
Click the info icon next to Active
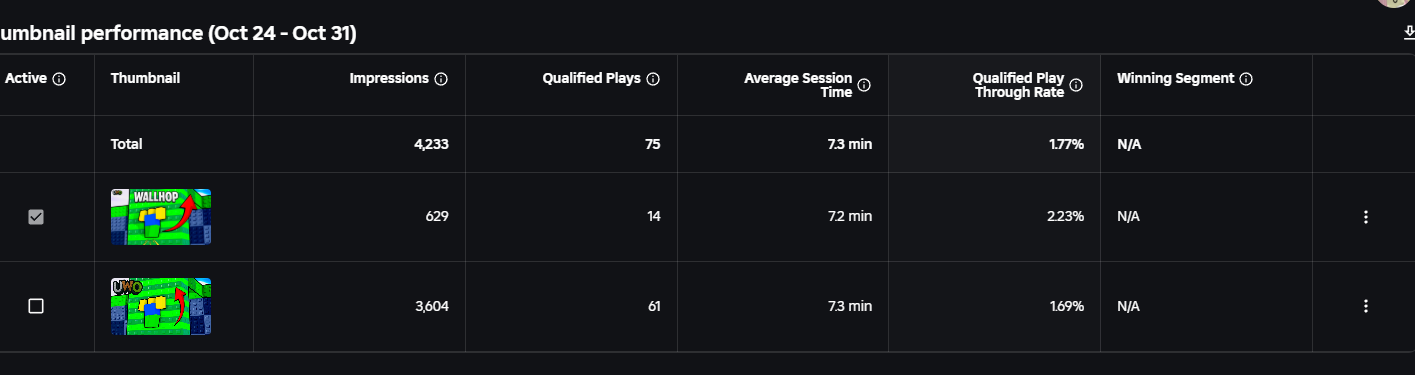(59, 79)
